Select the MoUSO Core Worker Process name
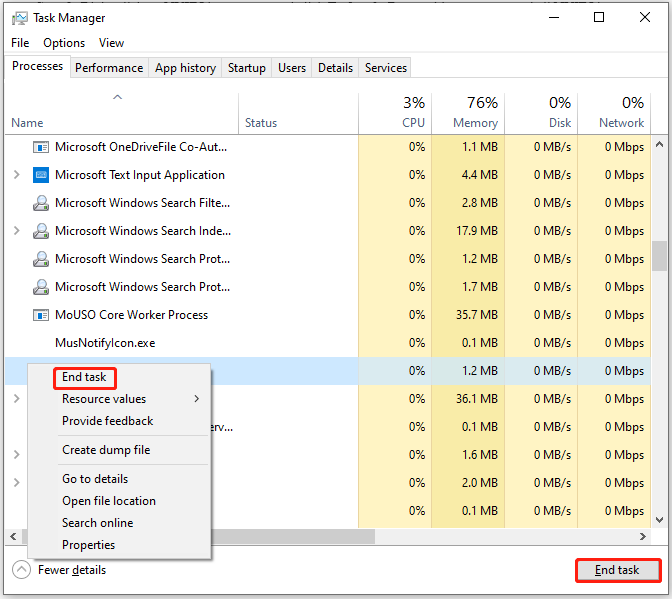Viewport: 672px width, 599px height. coord(131,315)
